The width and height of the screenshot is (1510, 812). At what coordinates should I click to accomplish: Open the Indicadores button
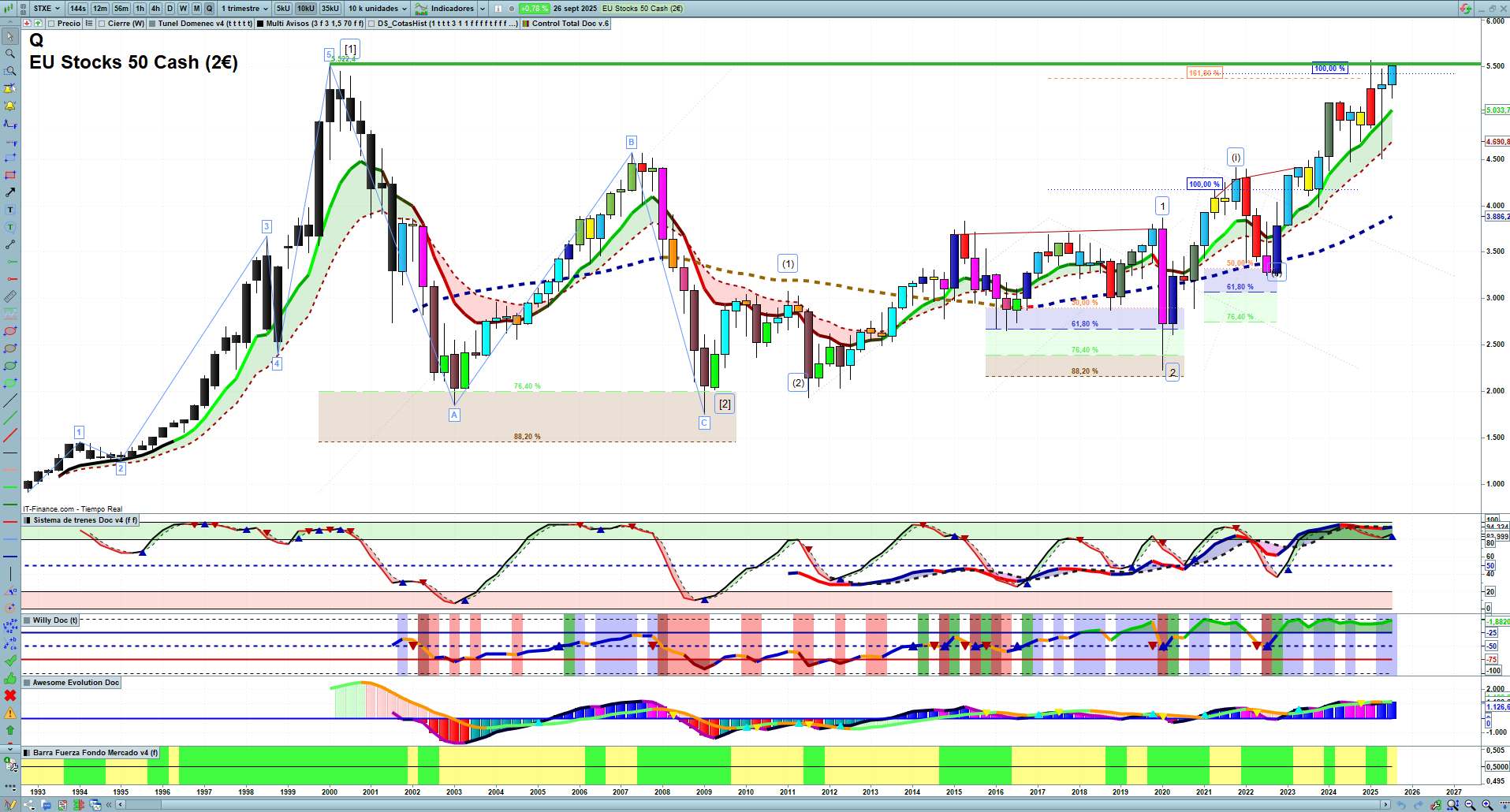click(446, 9)
